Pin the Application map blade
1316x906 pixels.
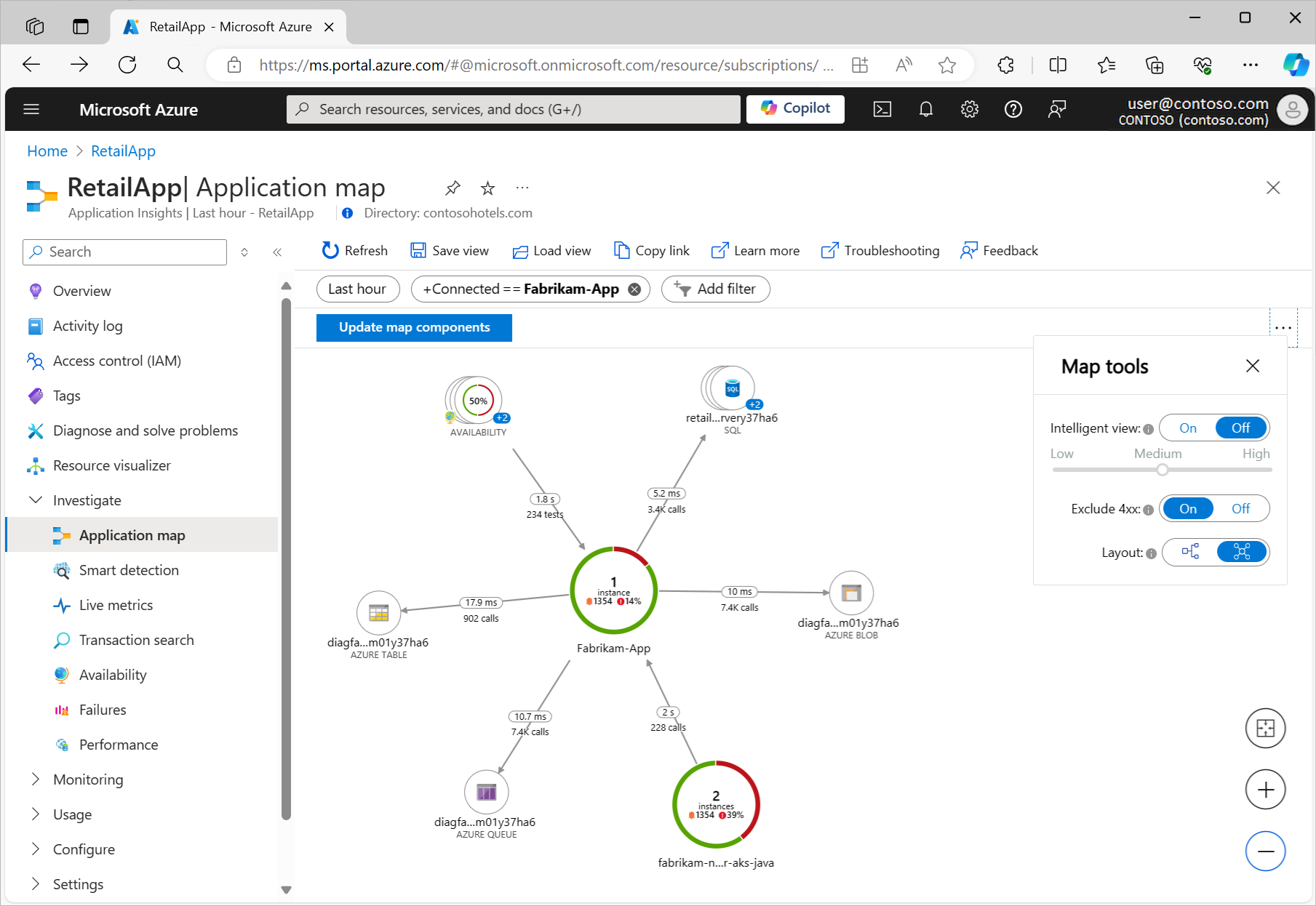coord(452,188)
